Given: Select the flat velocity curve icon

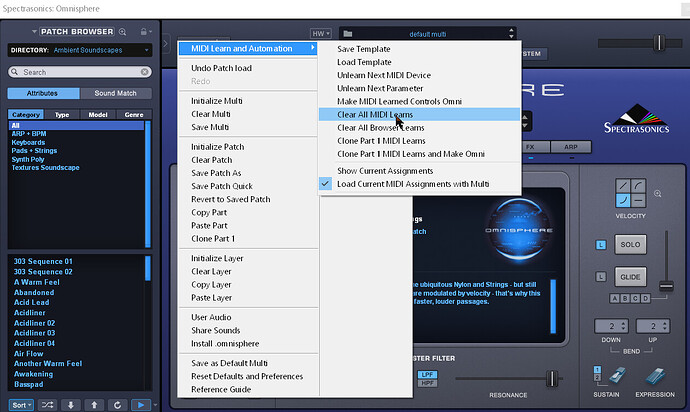Looking at the screenshot, I should [638, 200].
